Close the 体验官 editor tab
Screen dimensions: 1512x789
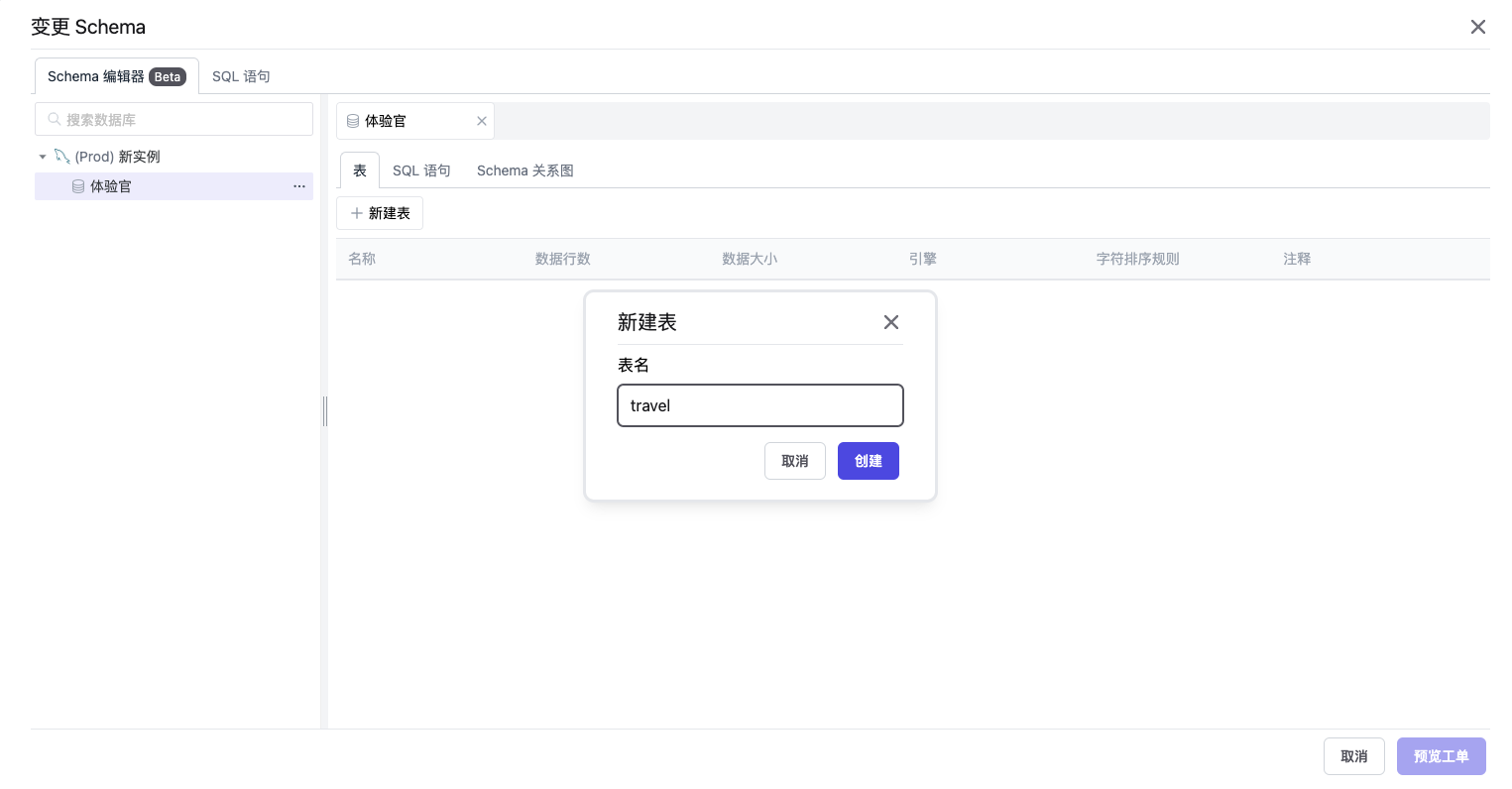click(482, 121)
